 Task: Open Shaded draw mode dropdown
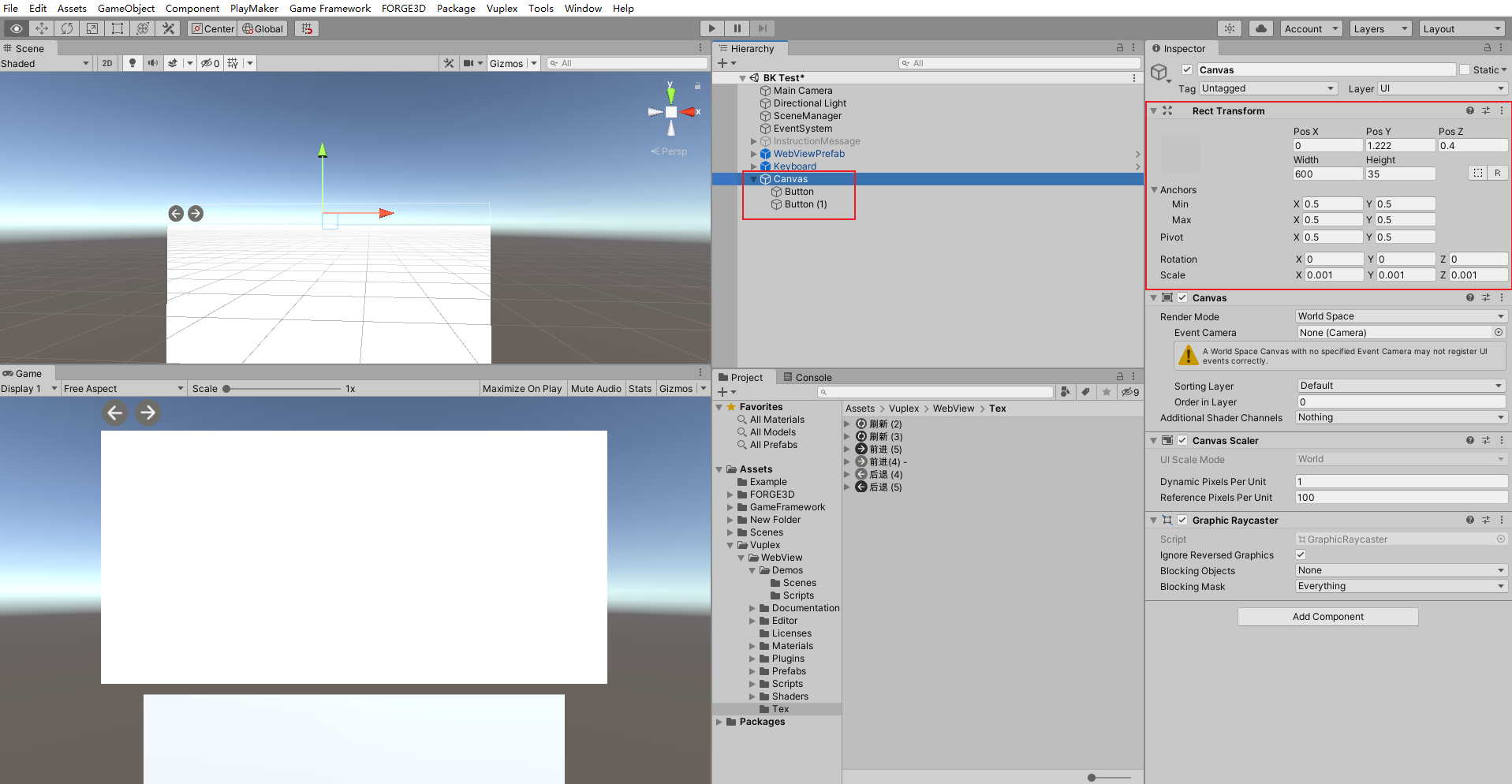coord(46,63)
